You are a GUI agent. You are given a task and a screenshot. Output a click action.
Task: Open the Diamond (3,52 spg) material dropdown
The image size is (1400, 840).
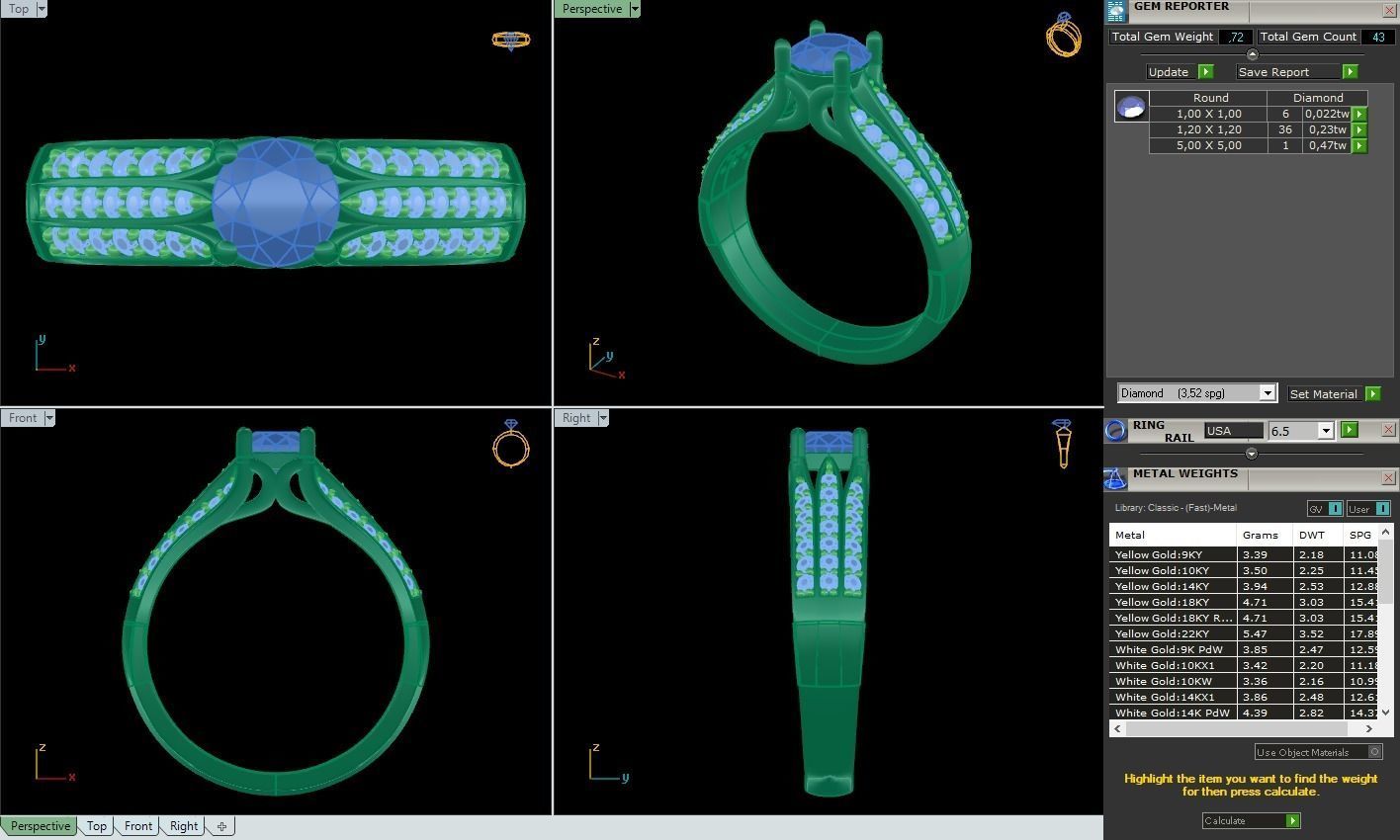pos(1267,393)
